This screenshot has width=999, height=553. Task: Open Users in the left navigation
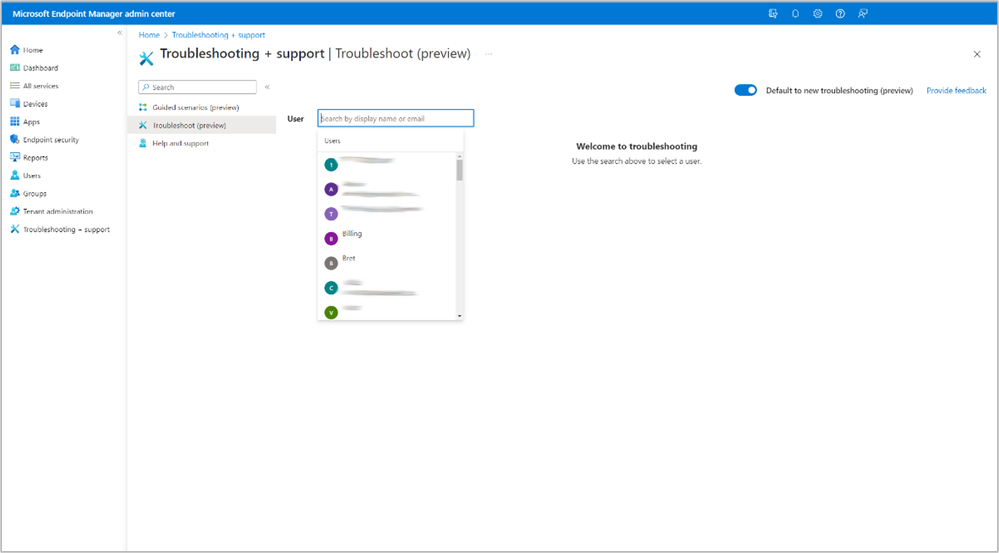click(25, 175)
